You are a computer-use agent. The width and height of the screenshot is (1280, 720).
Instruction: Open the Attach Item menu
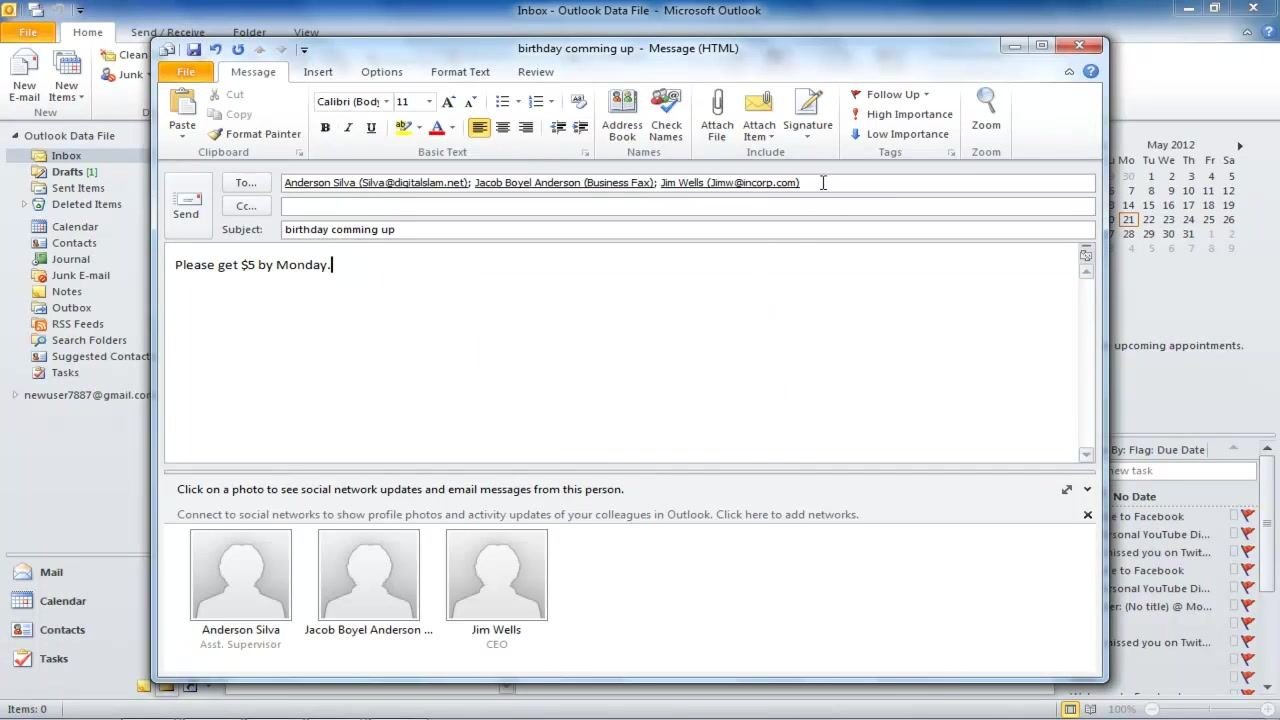(759, 116)
